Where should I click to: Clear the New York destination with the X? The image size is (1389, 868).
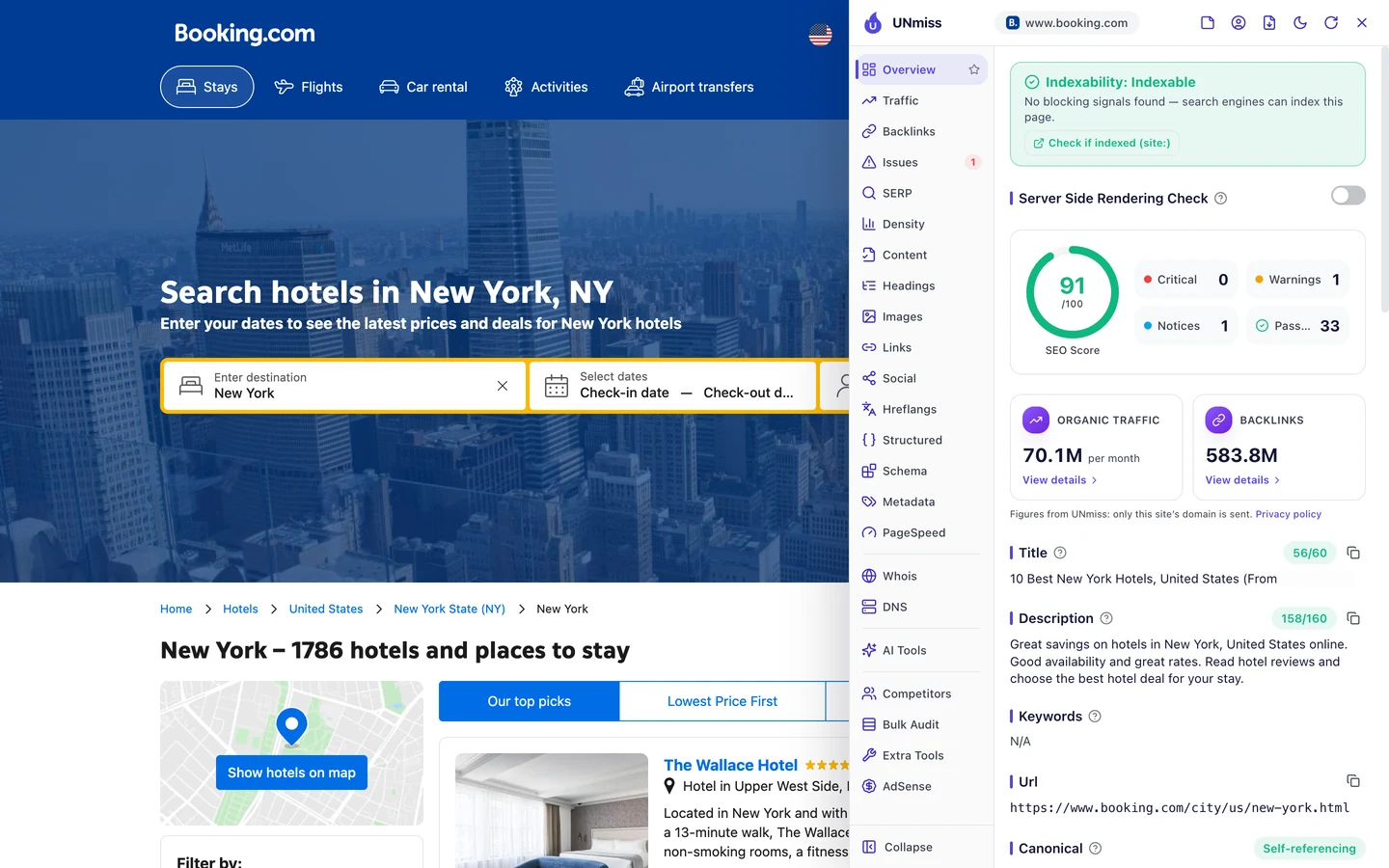click(503, 386)
